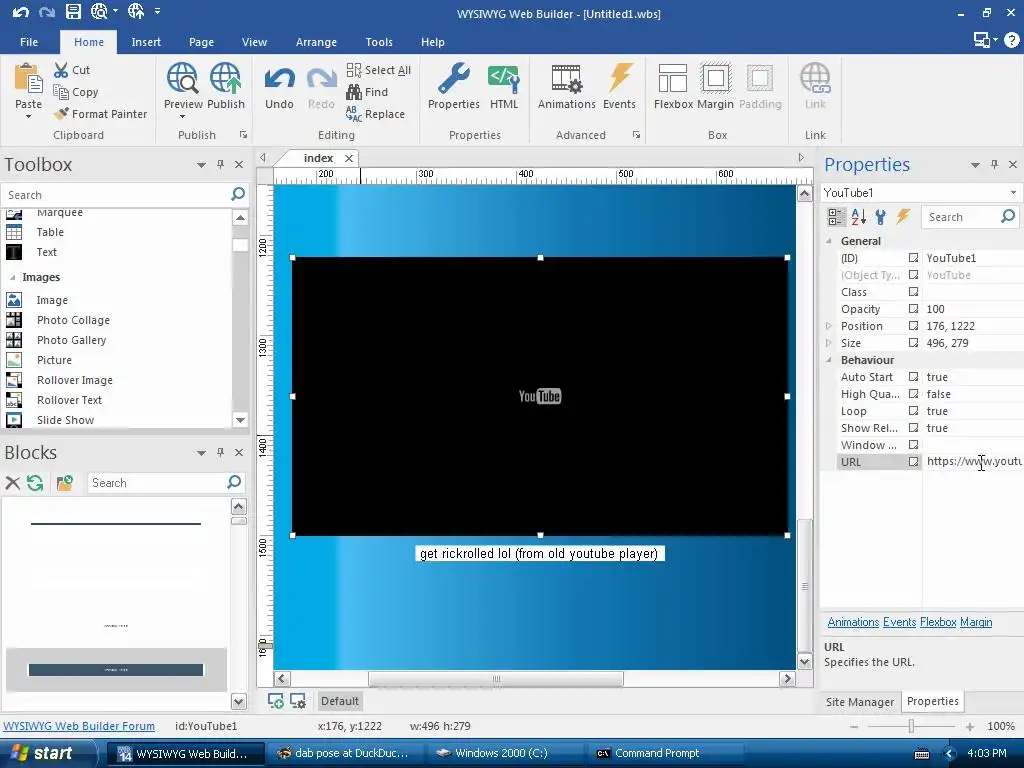Click the Copy icon in the ribbon

(x=61, y=92)
